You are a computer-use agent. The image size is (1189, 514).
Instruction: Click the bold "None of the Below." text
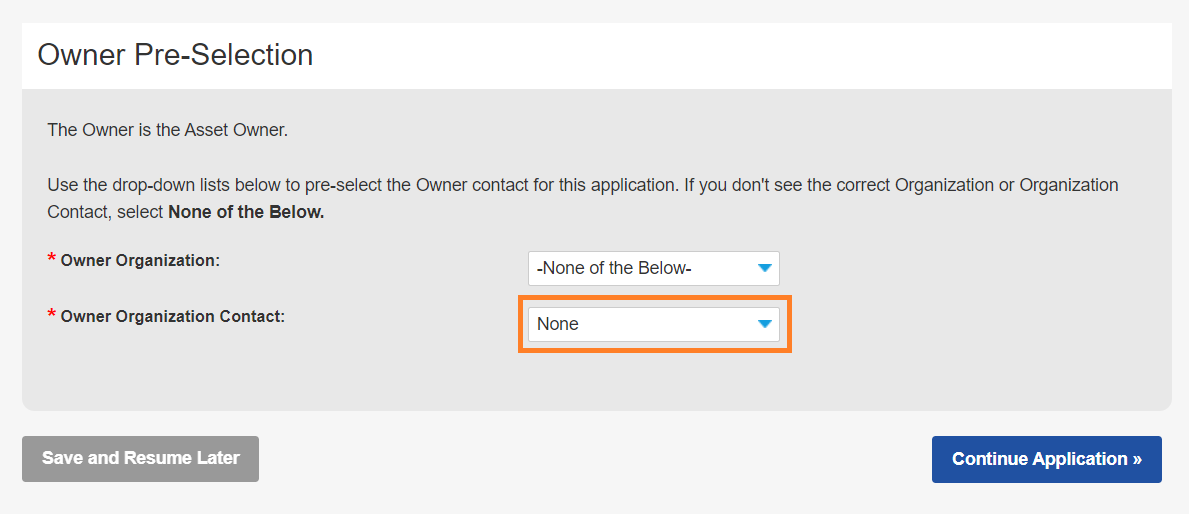246,212
